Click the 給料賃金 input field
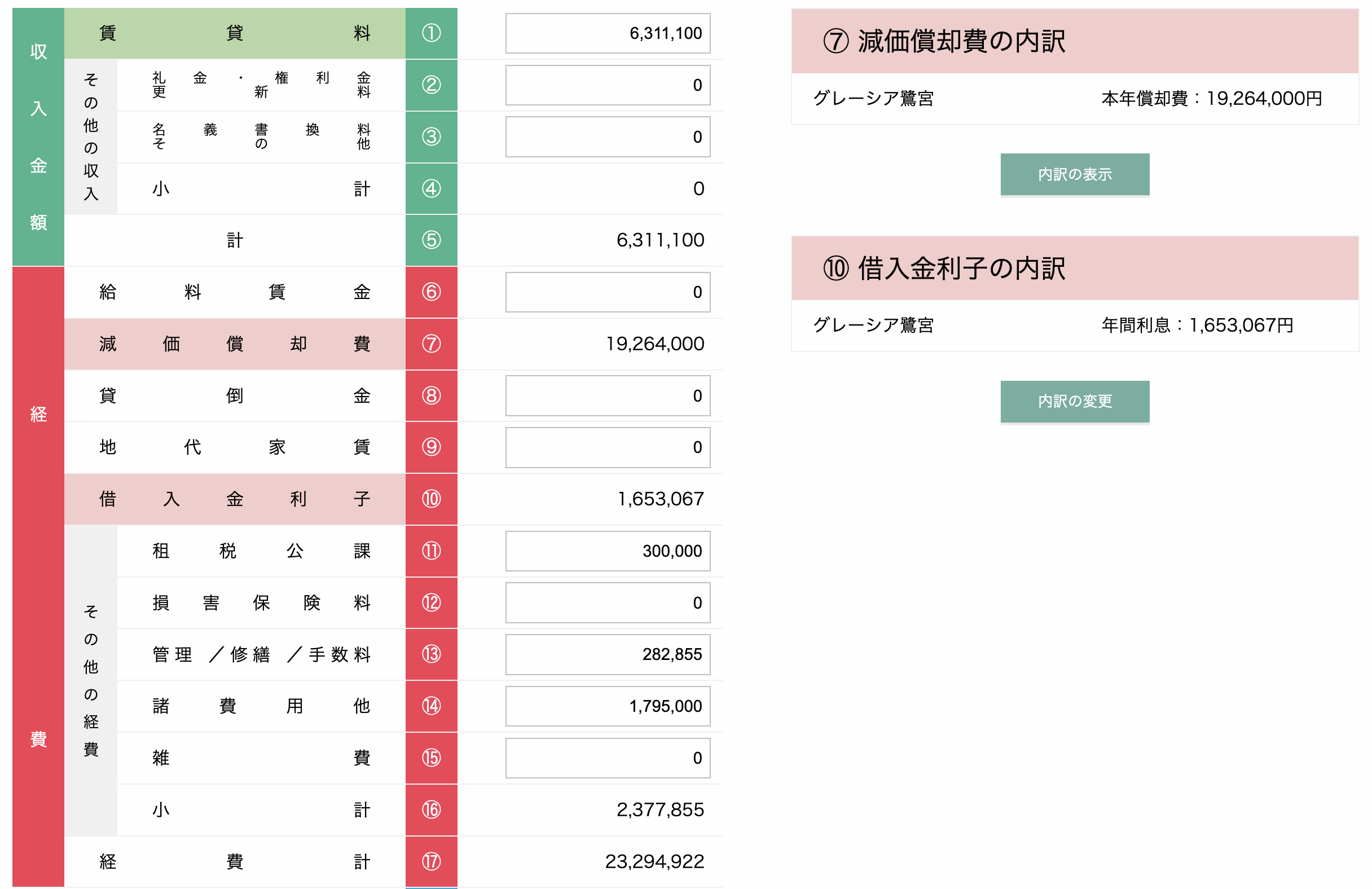This screenshot has height=889, width=1372. pos(607,292)
